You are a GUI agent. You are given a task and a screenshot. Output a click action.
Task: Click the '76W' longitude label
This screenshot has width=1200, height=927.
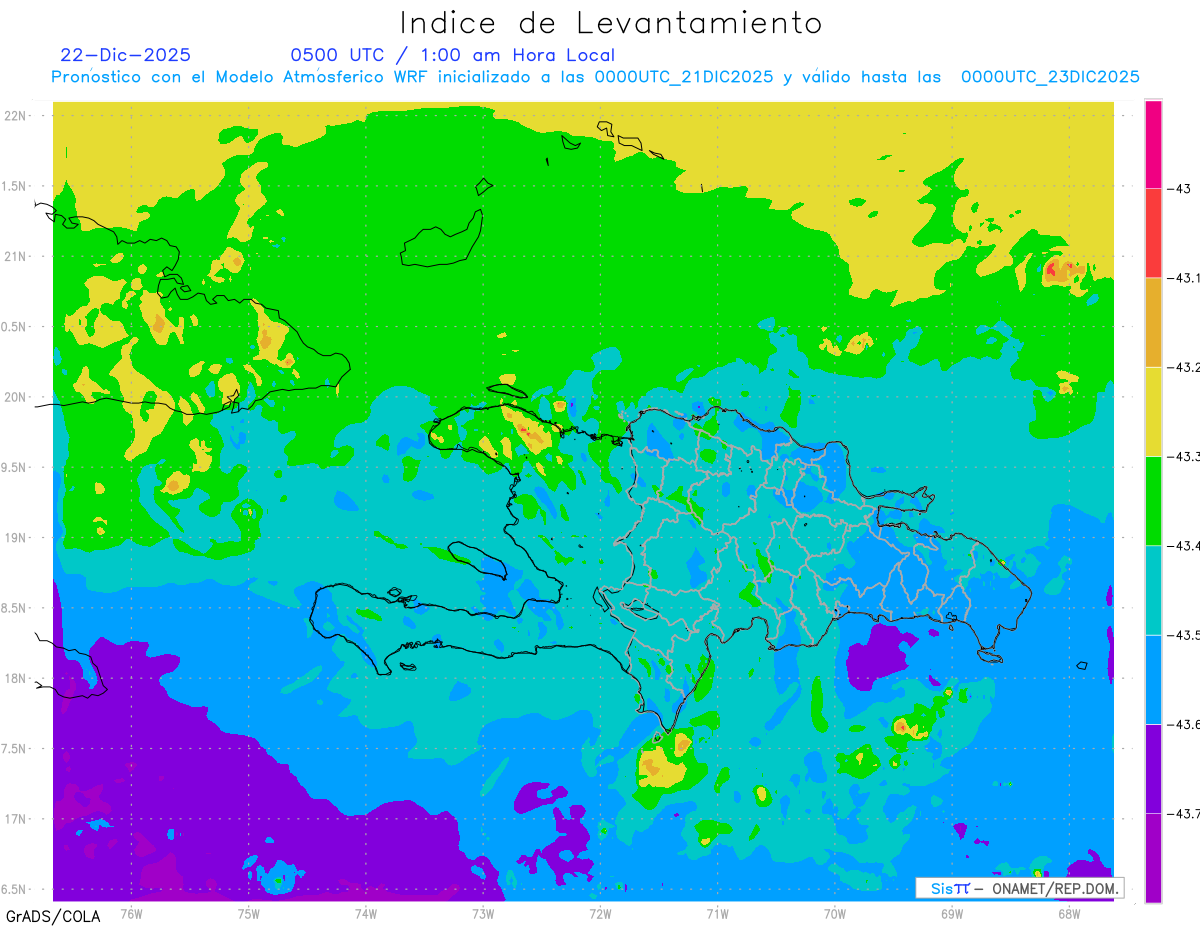pos(132,913)
